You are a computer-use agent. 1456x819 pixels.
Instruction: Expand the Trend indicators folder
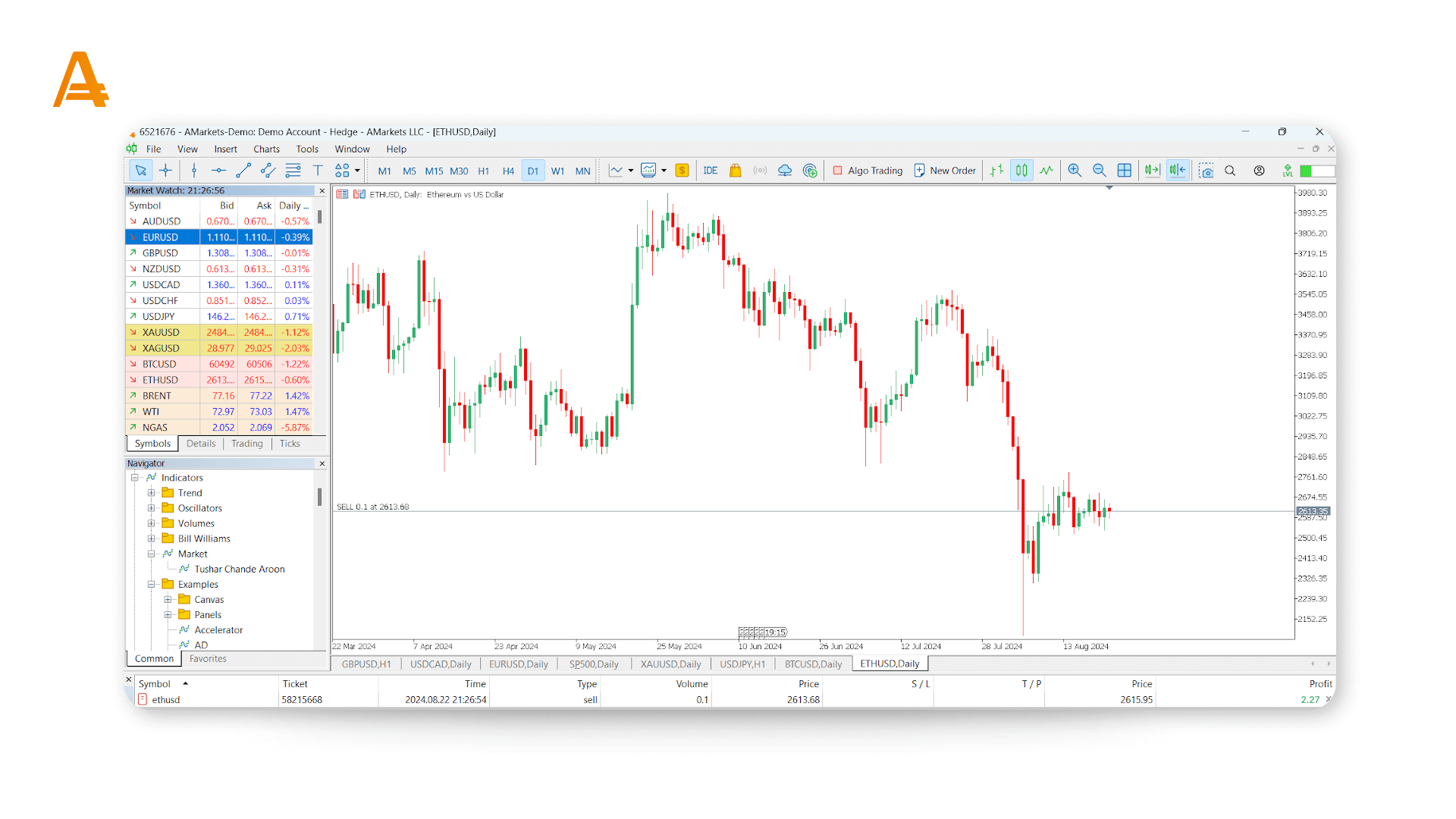(151, 493)
